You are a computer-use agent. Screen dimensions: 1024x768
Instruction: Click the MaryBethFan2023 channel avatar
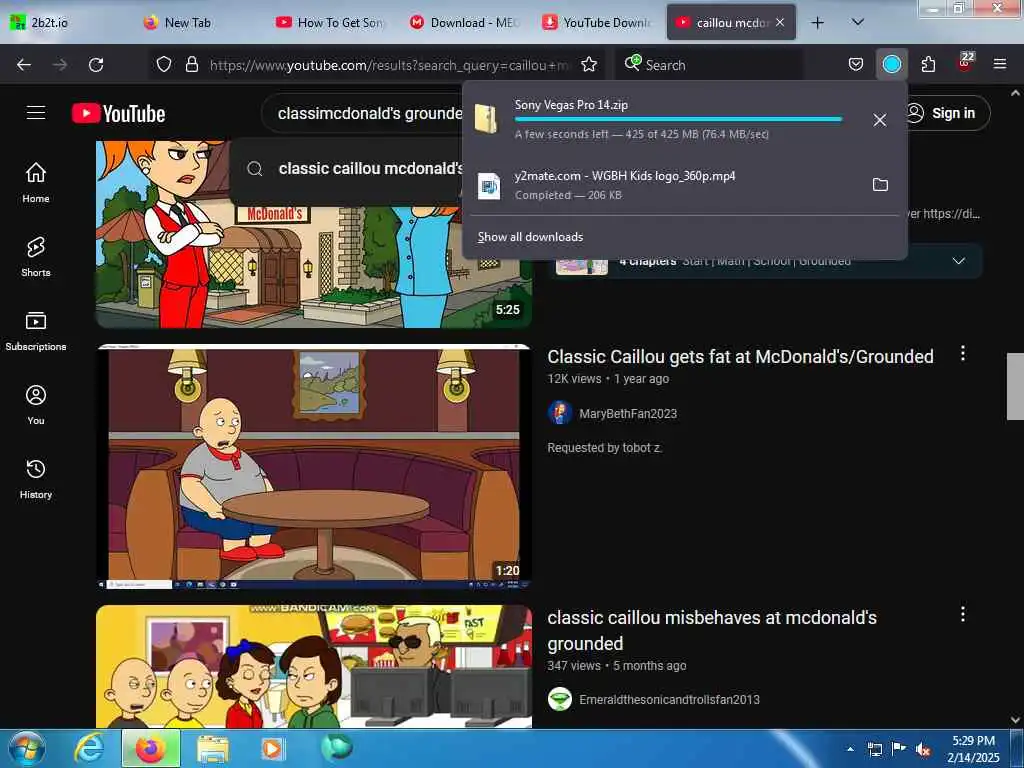pyautogui.click(x=560, y=413)
